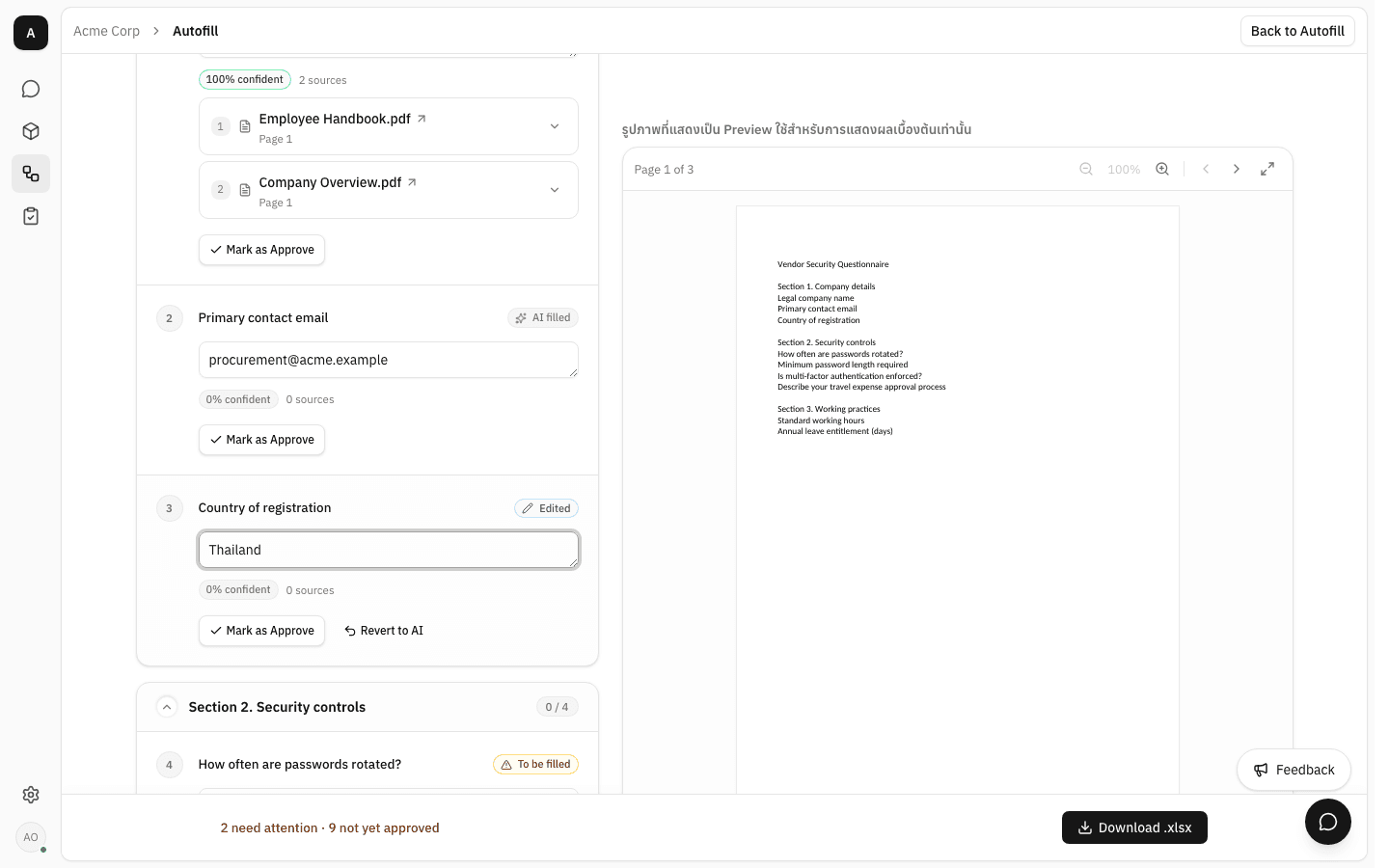This screenshot has height=868, width=1389.
Task: Approve the answer below Company Overview.pdf
Action: click(261, 250)
